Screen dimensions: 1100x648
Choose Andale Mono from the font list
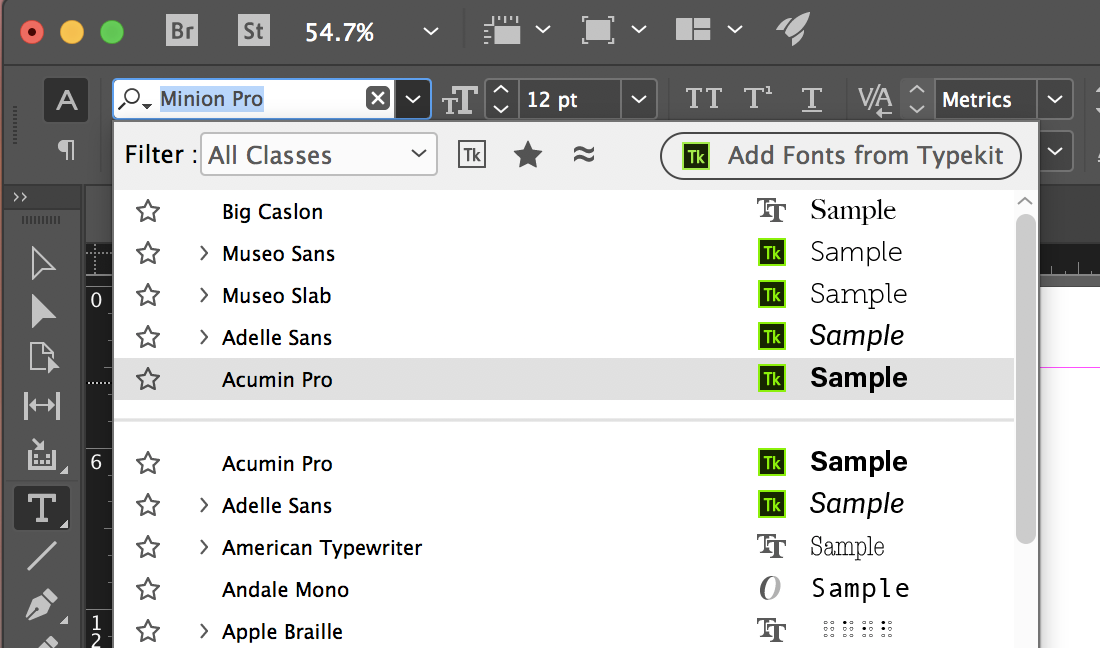285,590
